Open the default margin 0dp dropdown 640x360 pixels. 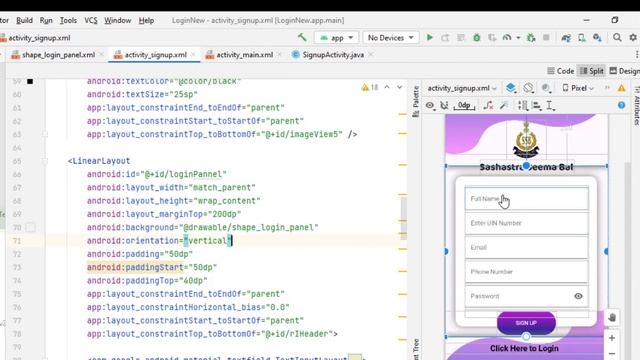tap(464, 106)
